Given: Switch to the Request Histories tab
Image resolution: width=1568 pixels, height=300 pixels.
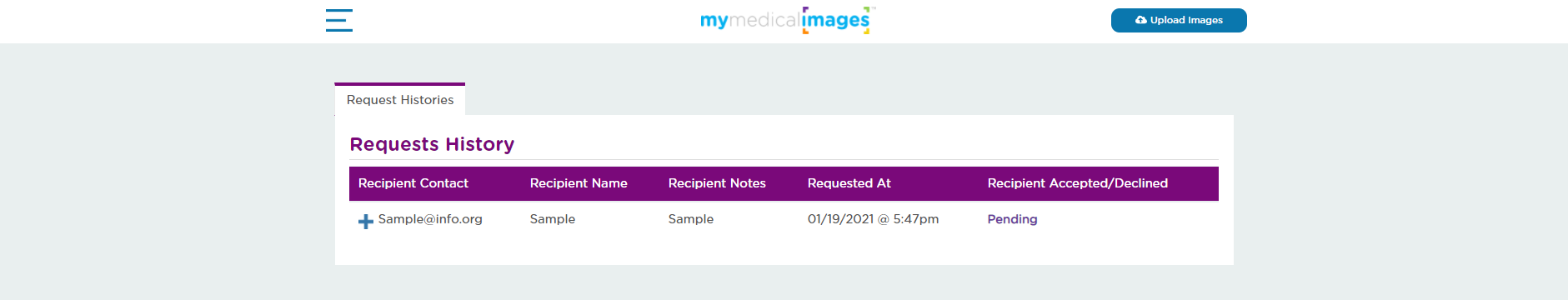Looking at the screenshot, I should tap(400, 99).
